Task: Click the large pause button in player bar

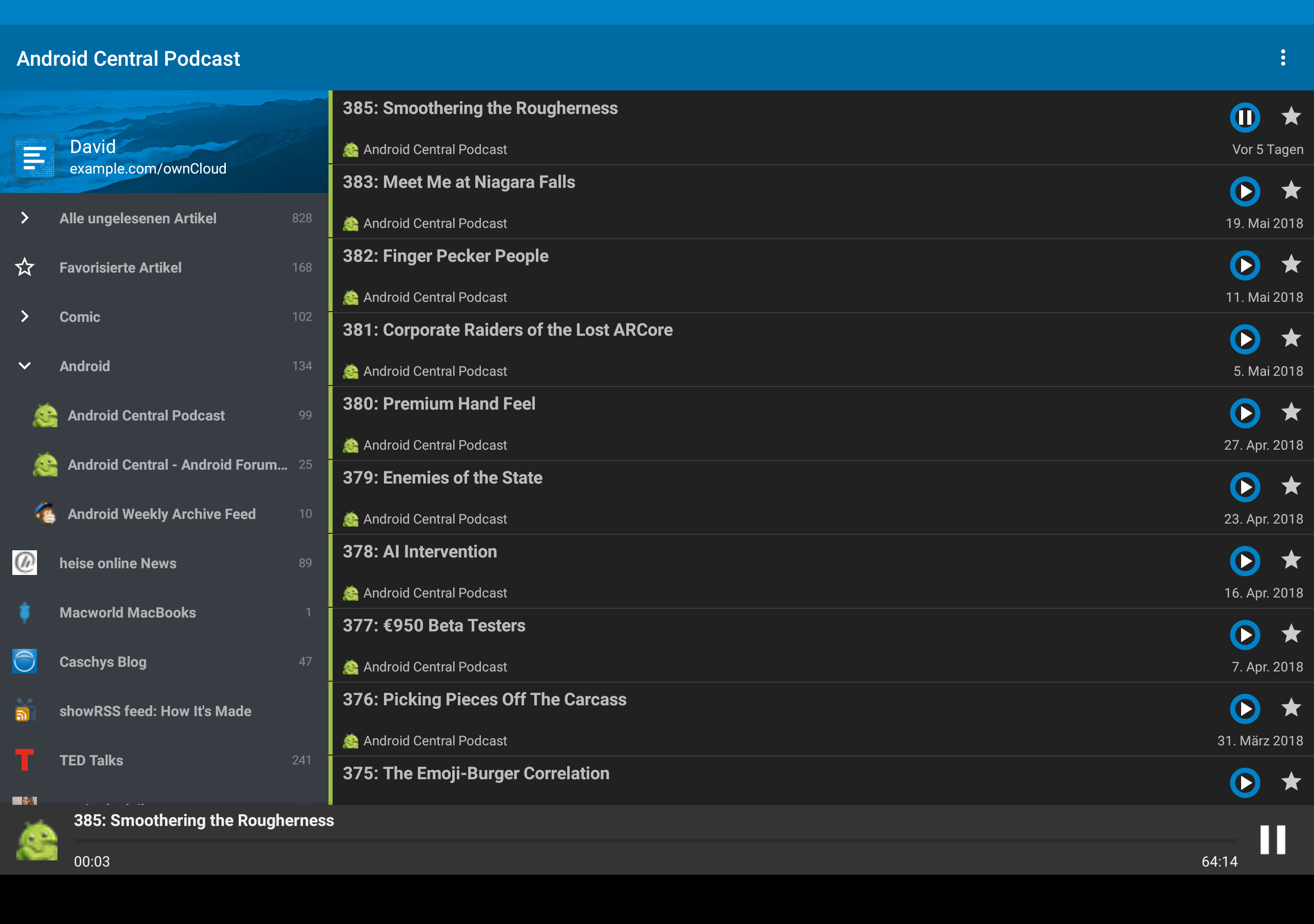Action: (1272, 840)
